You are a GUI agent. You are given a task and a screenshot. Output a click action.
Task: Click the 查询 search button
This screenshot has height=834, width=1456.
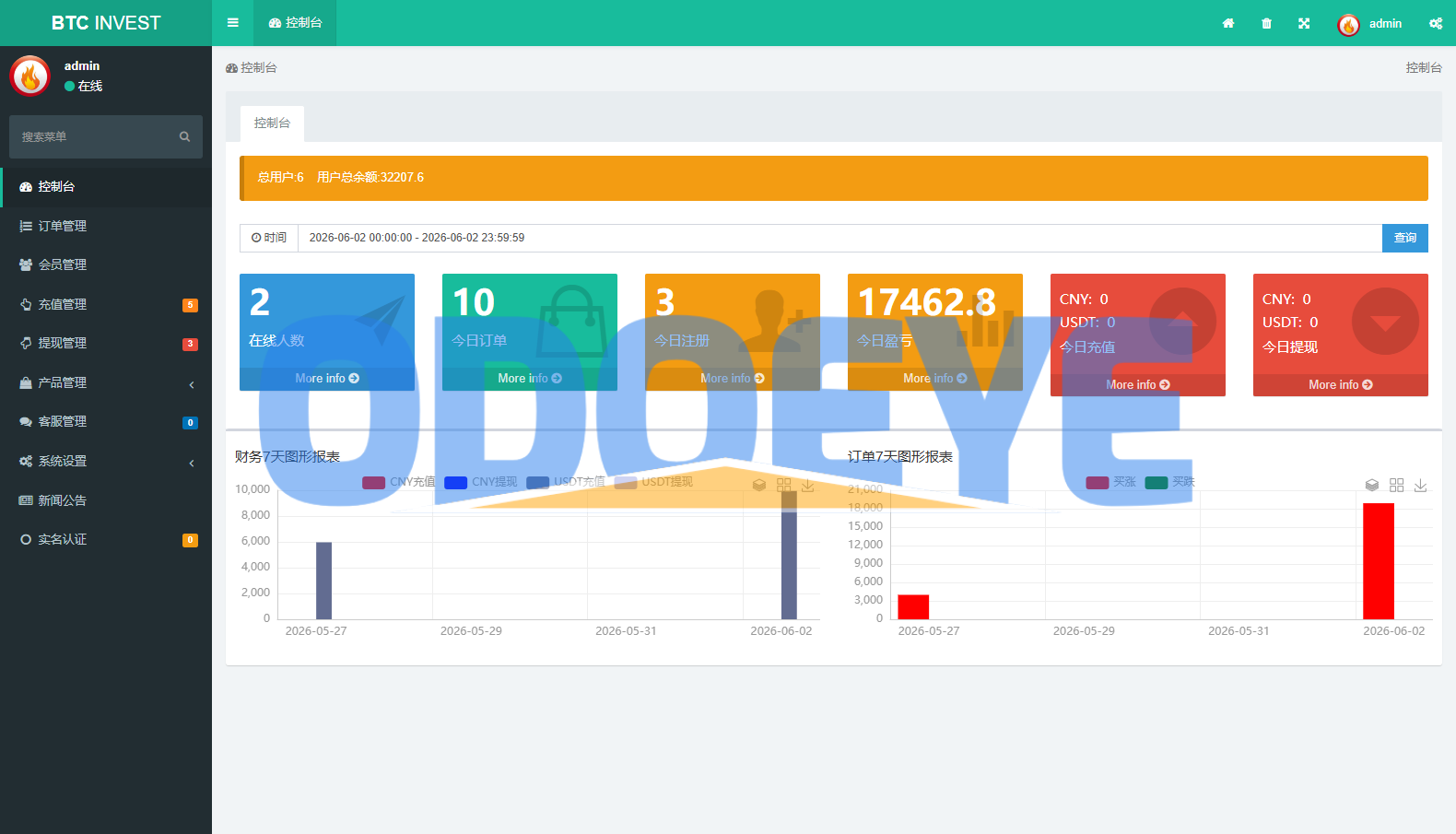tap(1405, 238)
